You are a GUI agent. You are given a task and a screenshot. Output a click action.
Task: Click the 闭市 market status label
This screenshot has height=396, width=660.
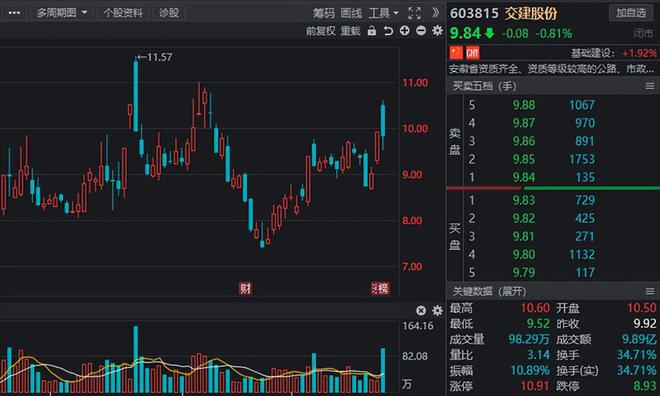click(643, 33)
